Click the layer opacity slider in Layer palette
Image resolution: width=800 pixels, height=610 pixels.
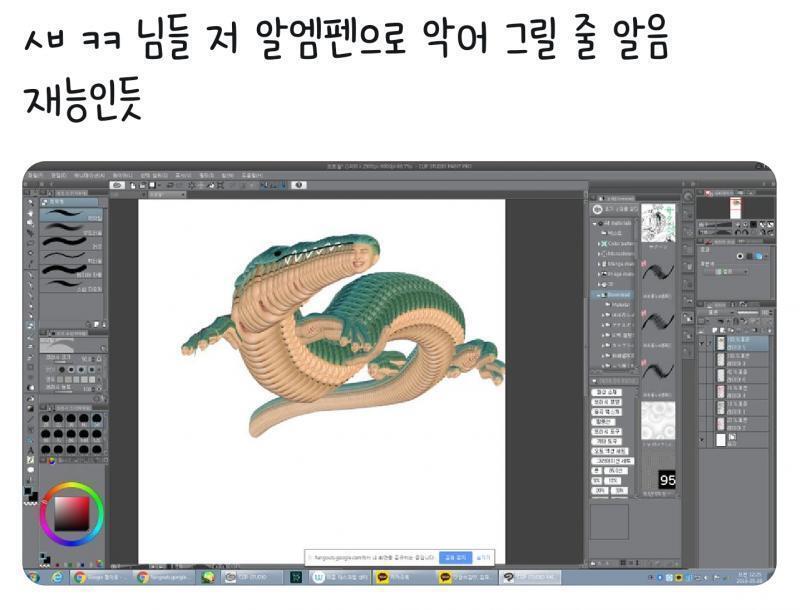[748, 313]
